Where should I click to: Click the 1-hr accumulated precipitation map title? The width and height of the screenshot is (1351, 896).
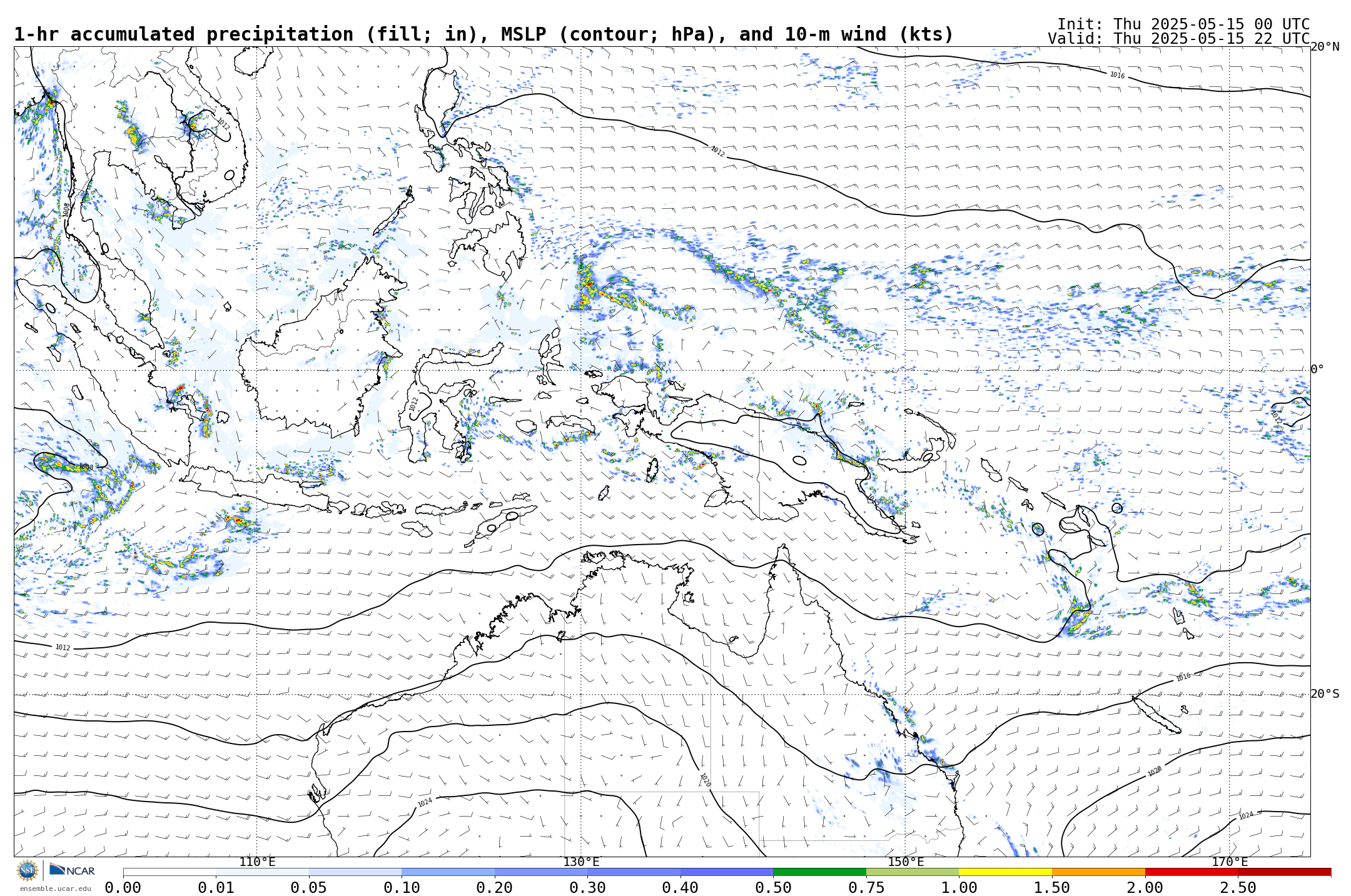pos(483,34)
